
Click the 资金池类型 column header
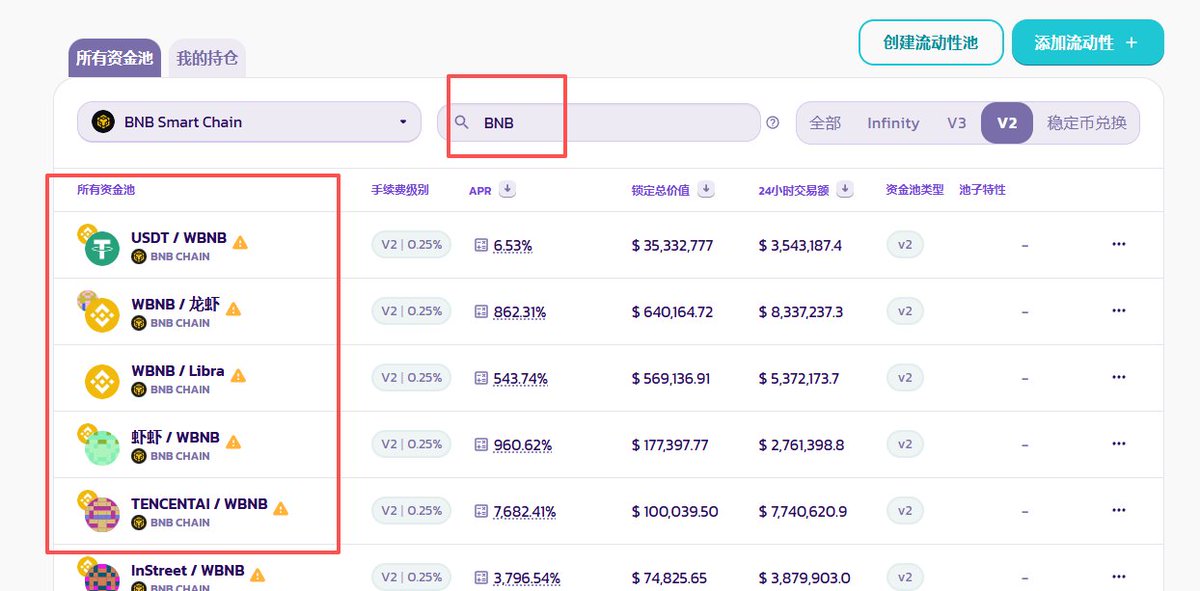pyautogui.click(x=915, y=189)
